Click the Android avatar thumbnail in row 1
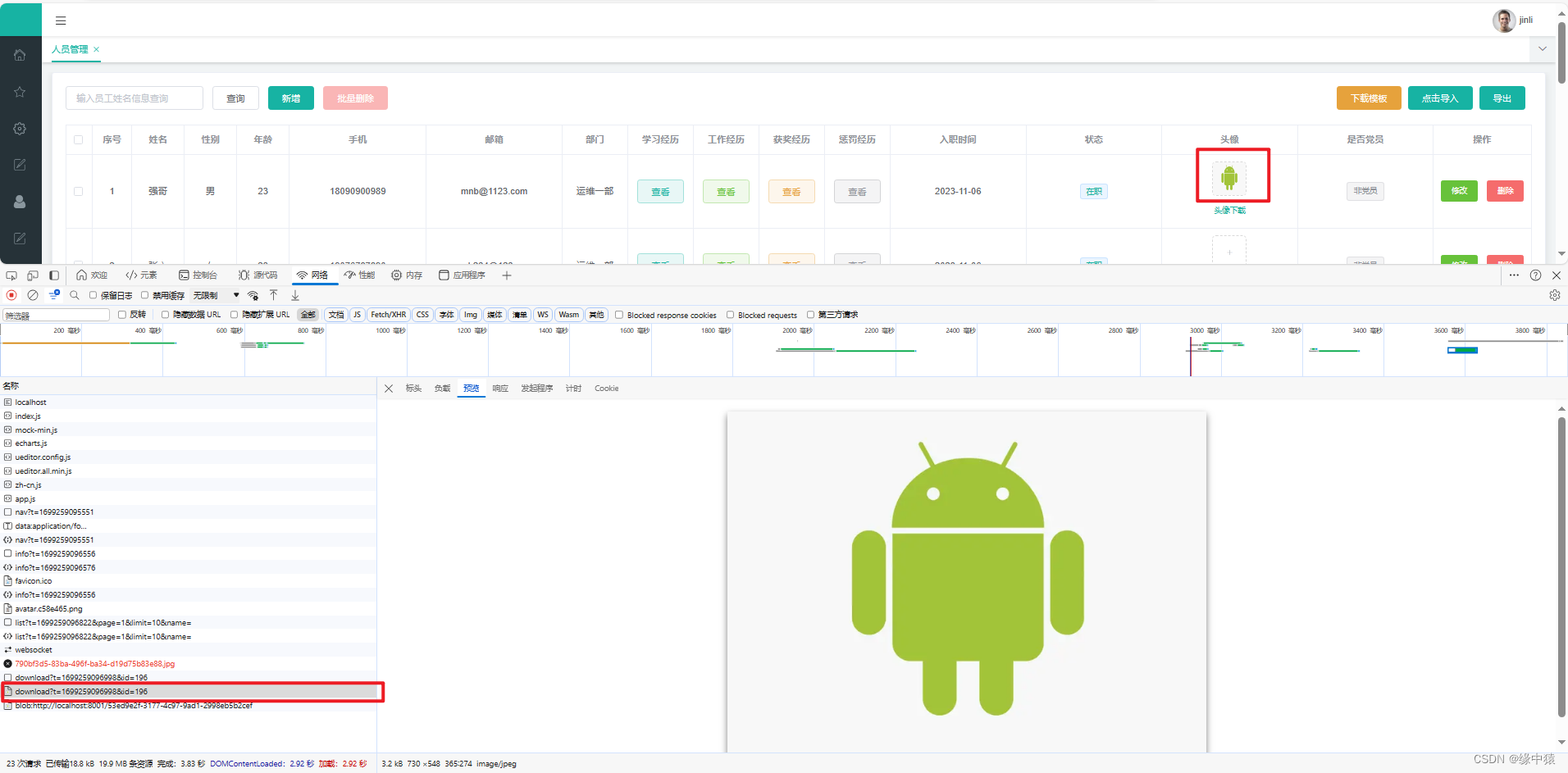The width and height of the screenshot is (1568, 773). point(1229,177)
